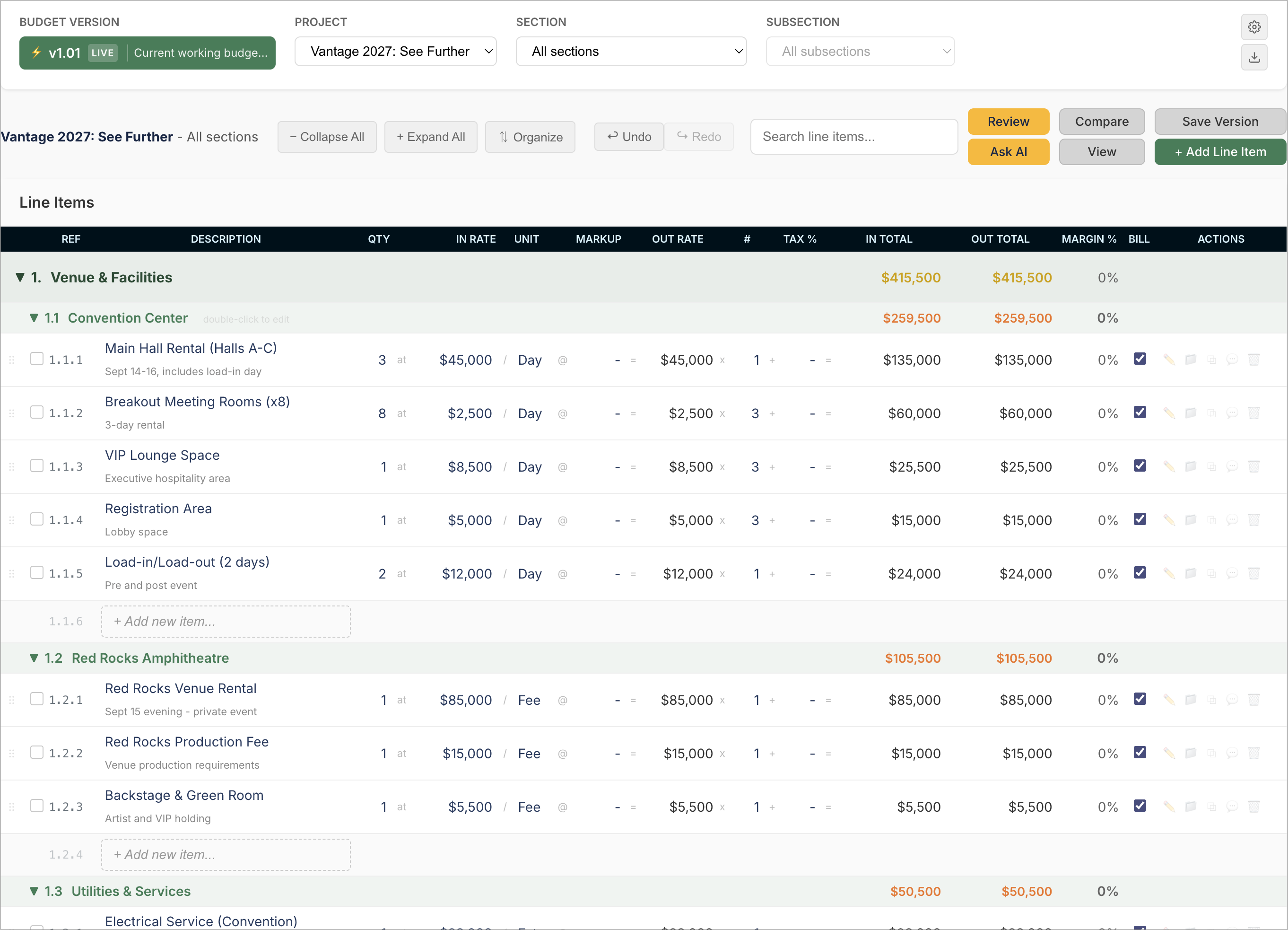Choose a different project from the Project dropdown
1288x930 pixels.
pos(395,51)
